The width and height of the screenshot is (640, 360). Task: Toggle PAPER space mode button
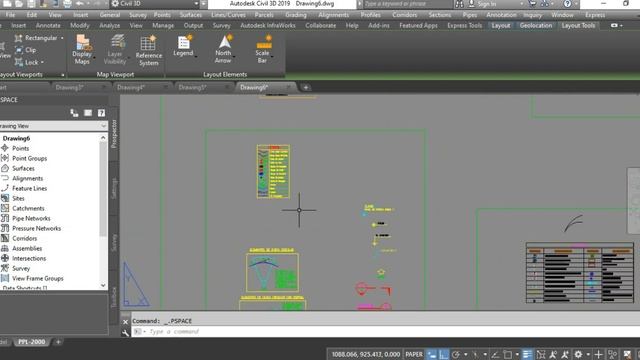point(414,355)
